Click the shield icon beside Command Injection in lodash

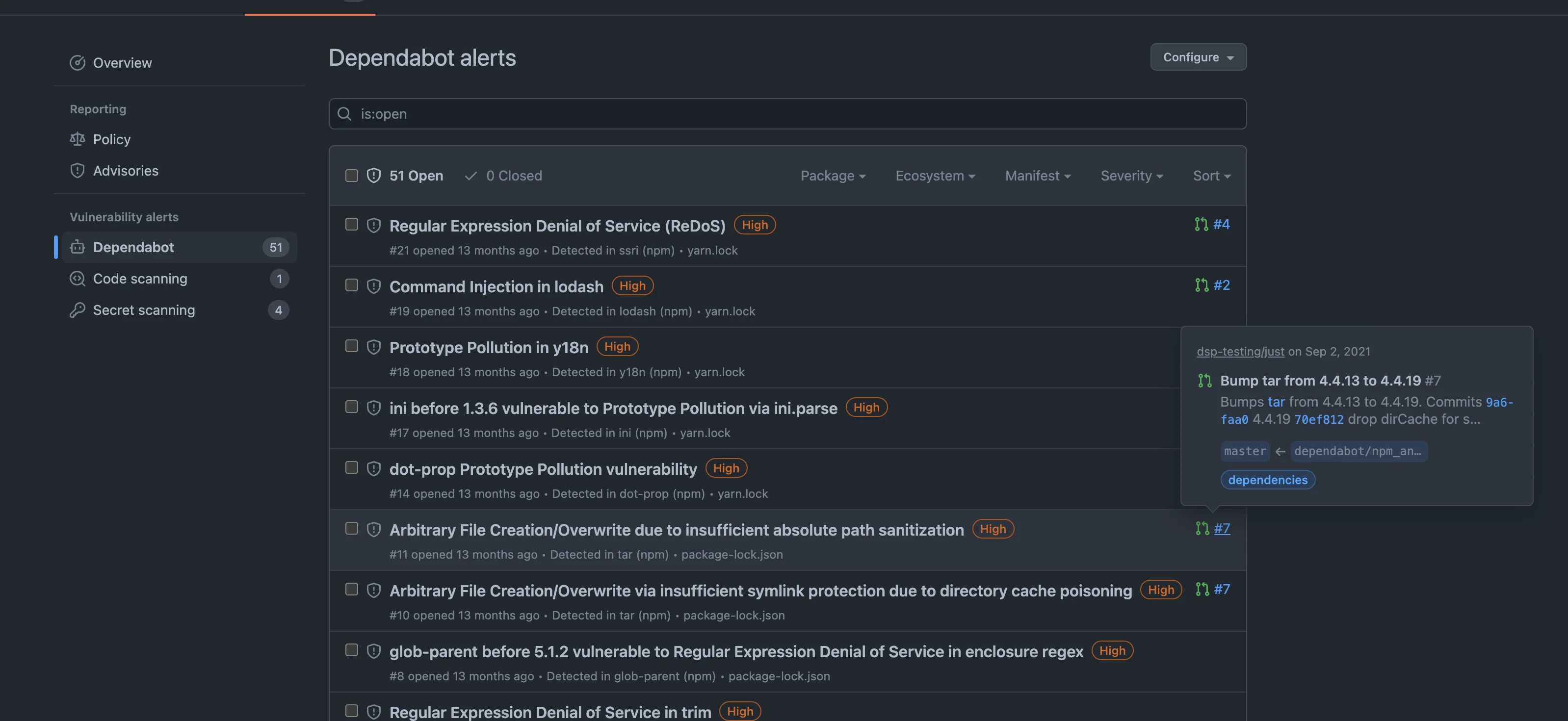(374, 285)
